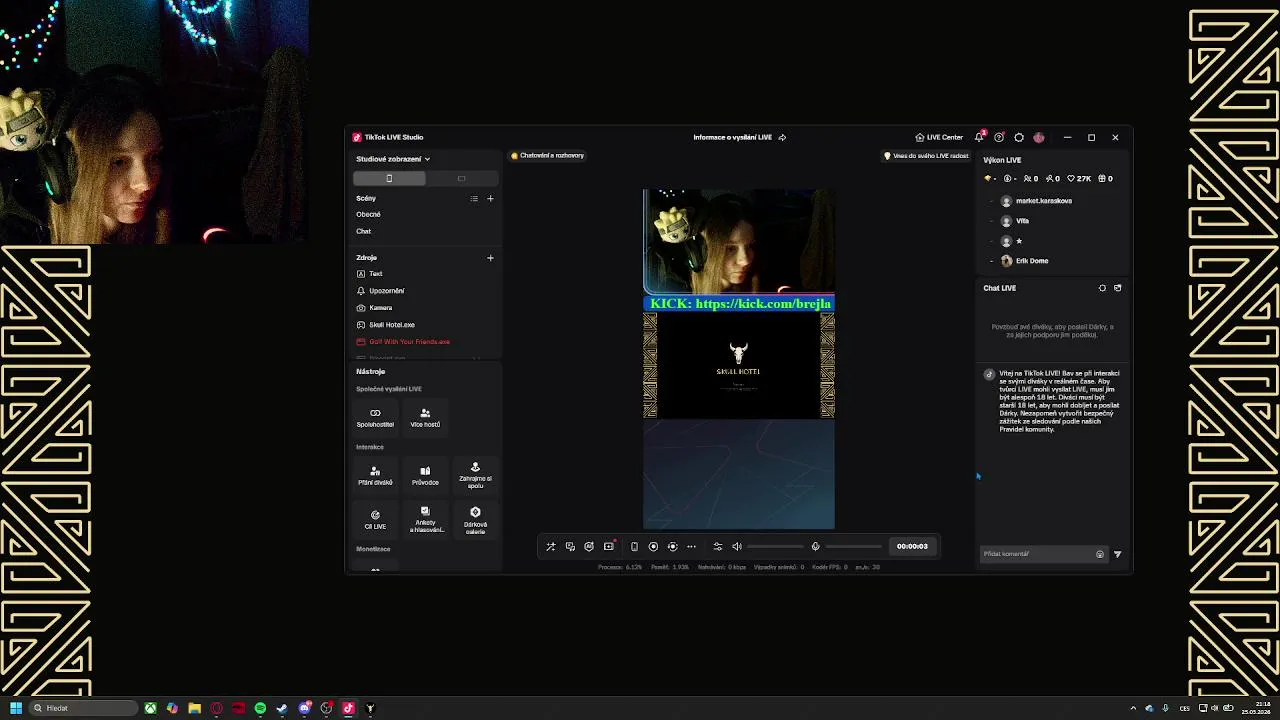Open the Cíl LIVE tool
1280x720 pixels.
(375, 520)
